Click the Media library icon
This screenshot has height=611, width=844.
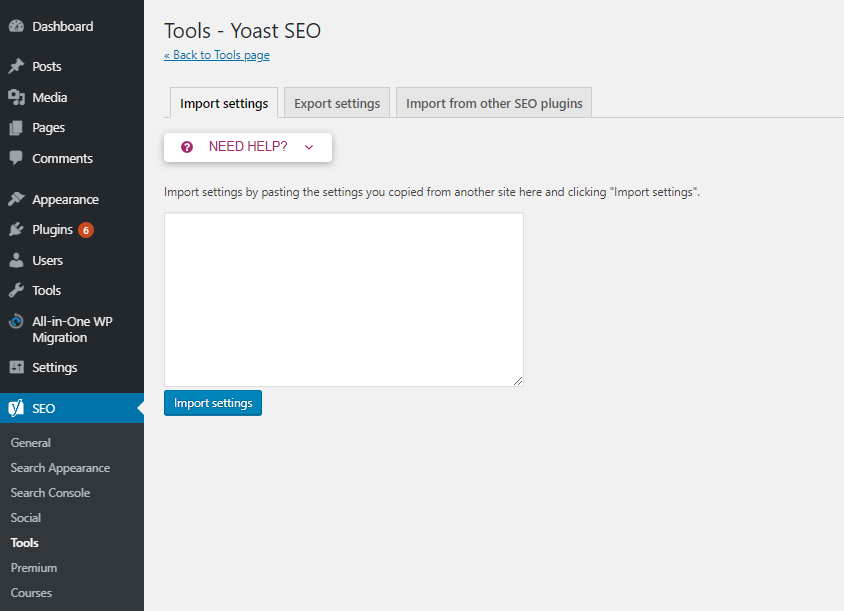coord(17,97)
